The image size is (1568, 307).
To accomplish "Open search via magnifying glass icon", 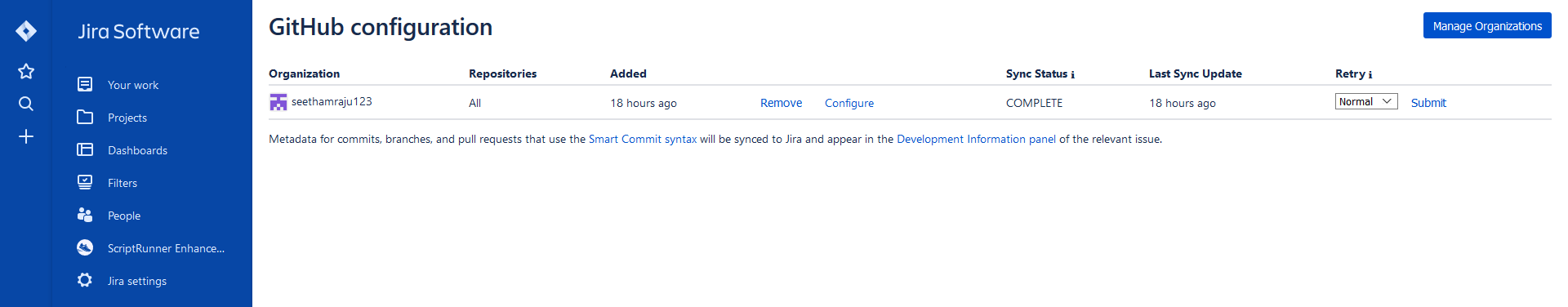I will click(x=26, y=104).
